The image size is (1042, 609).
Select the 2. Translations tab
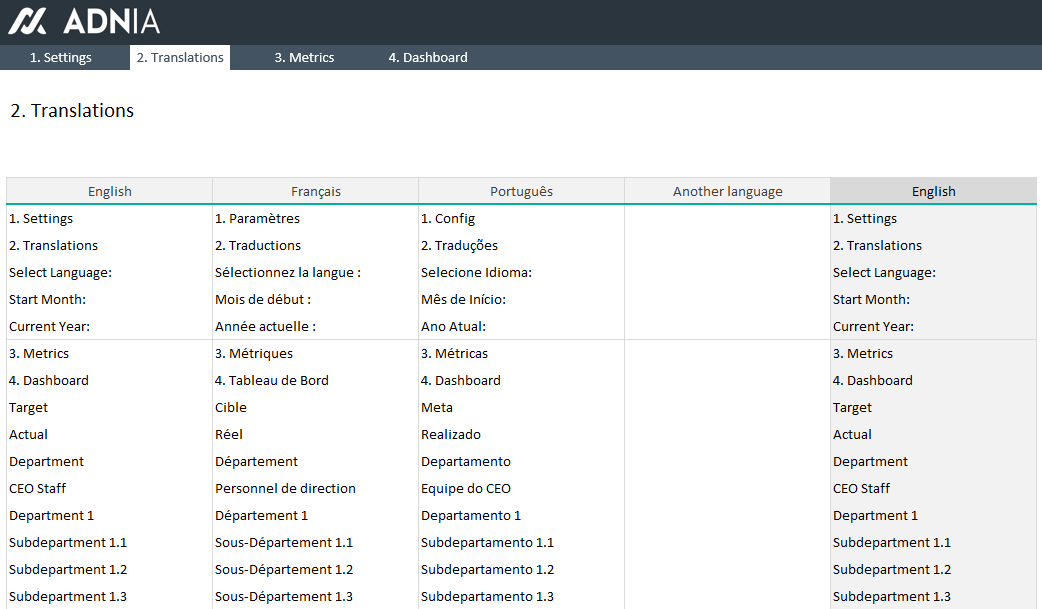coord(180,58)
